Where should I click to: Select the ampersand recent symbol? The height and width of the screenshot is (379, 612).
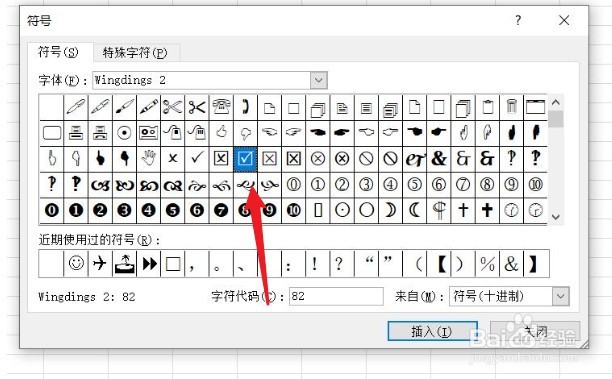(511, 263)
